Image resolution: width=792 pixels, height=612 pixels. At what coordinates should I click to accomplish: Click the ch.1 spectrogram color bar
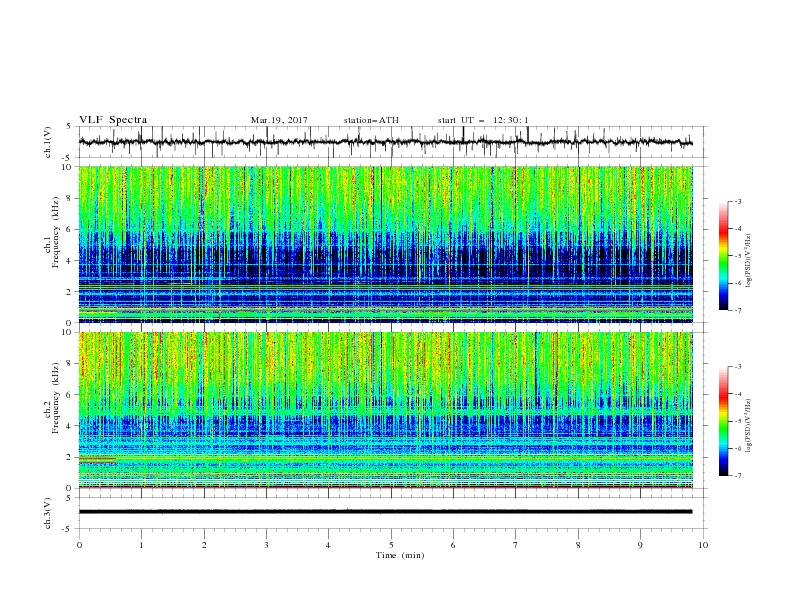click(x=723, y=256)
